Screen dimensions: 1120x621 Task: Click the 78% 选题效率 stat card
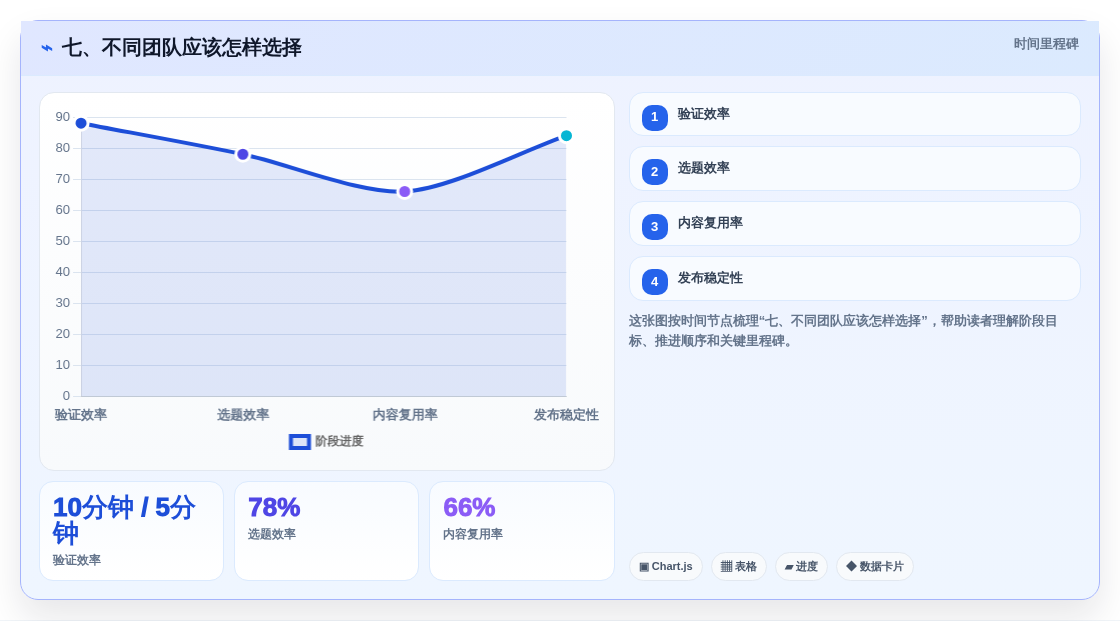click(x=326, y=531)
